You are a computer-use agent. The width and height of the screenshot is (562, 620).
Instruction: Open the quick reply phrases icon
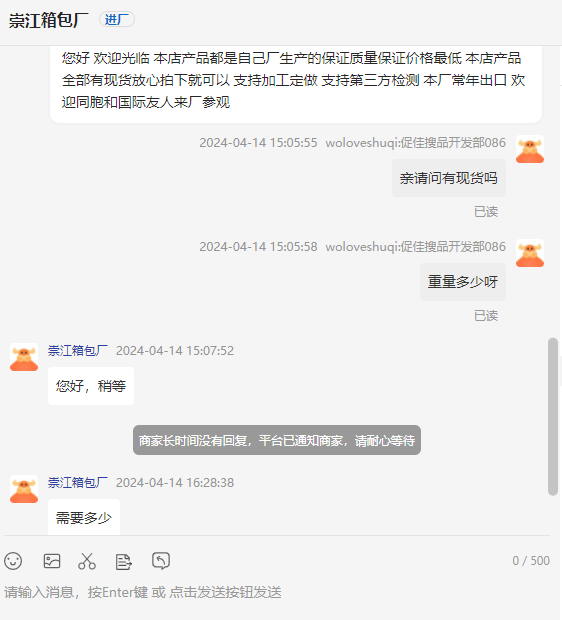(x=123, y=561)
